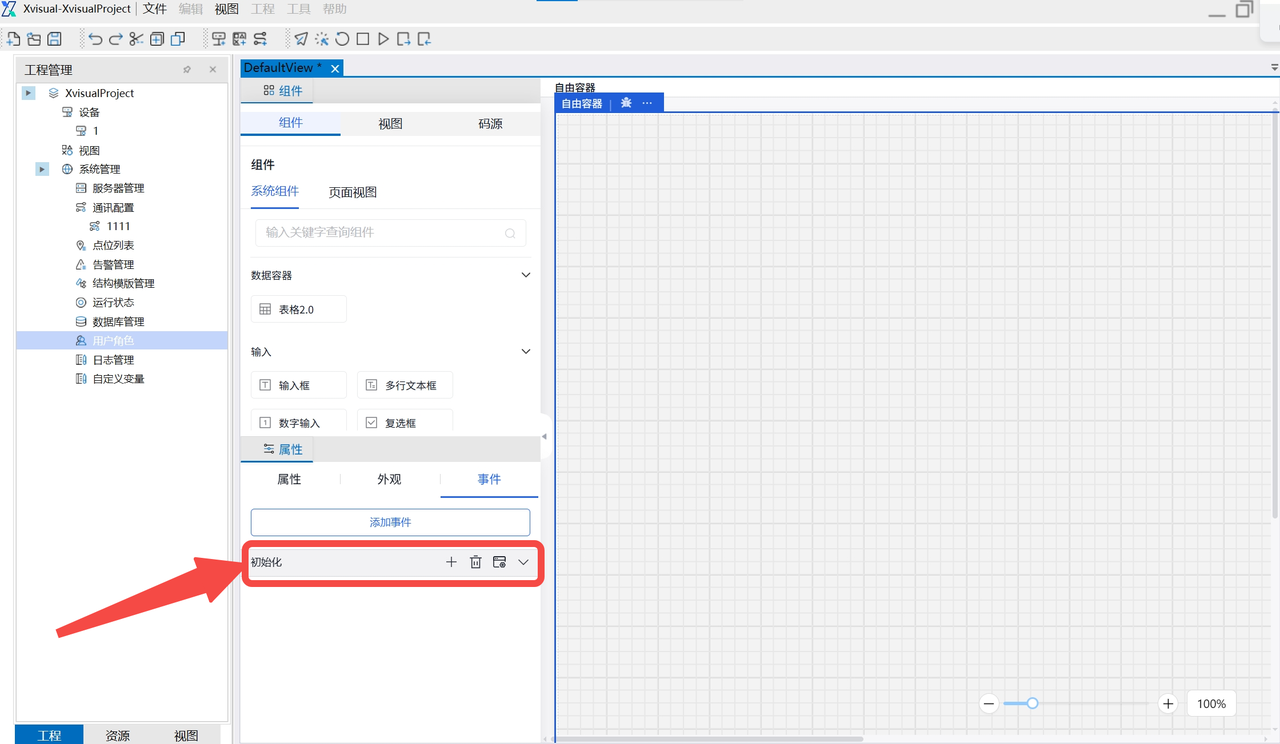Screen dimensions: 1280x744
Task: Close the 工程管理 panel
Action: point(213,70)
